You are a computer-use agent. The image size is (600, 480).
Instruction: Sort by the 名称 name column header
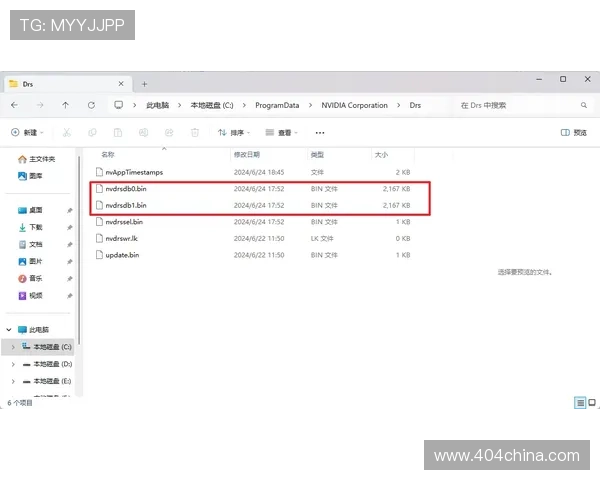tap(108, 155)
